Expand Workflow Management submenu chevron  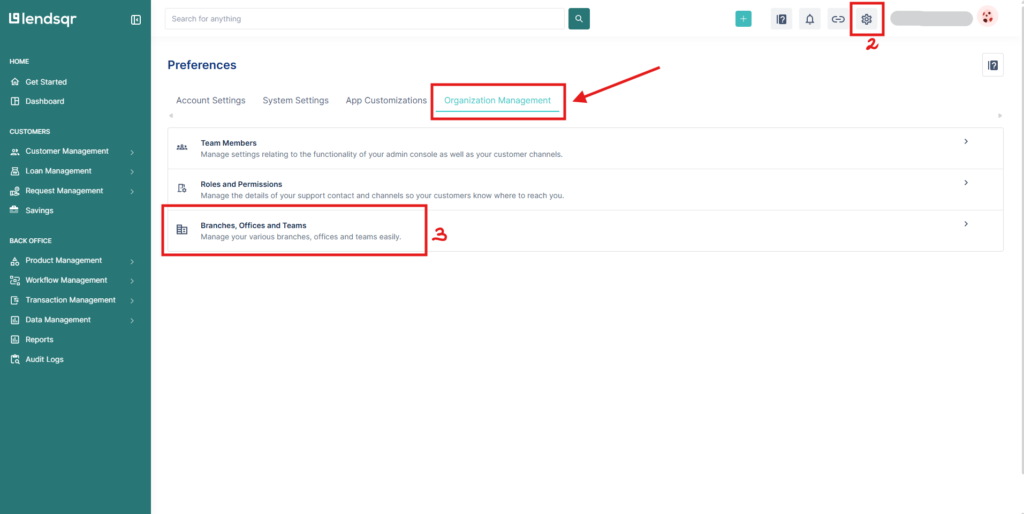point(132,281)
